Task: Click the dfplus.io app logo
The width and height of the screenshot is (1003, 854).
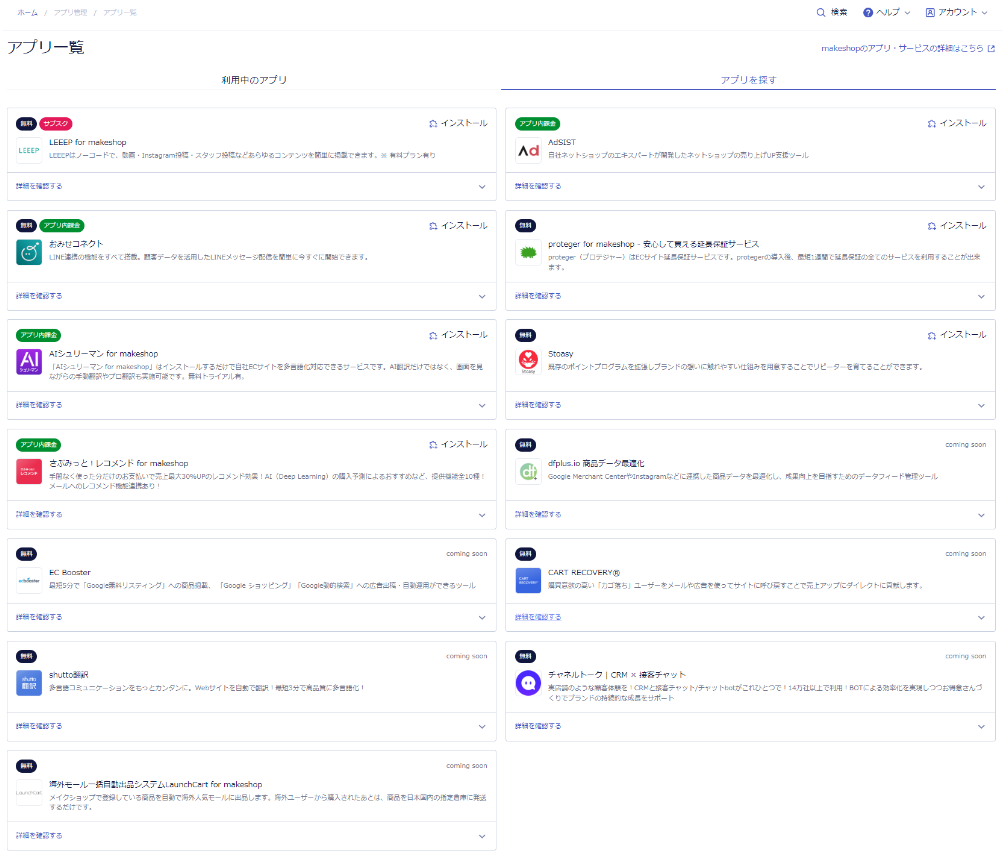Action: click(528, 471)
